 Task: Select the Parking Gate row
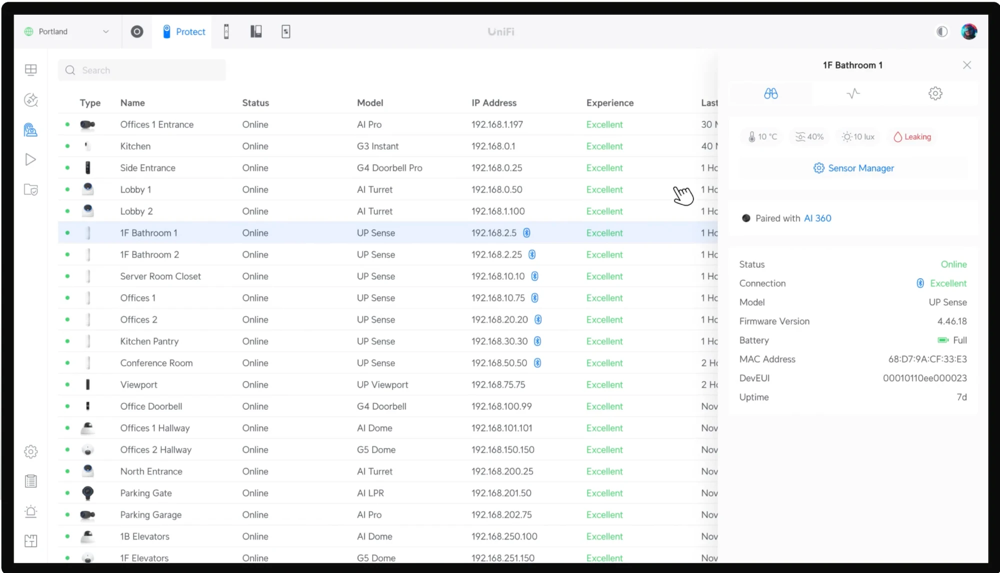tap(388, 493)
